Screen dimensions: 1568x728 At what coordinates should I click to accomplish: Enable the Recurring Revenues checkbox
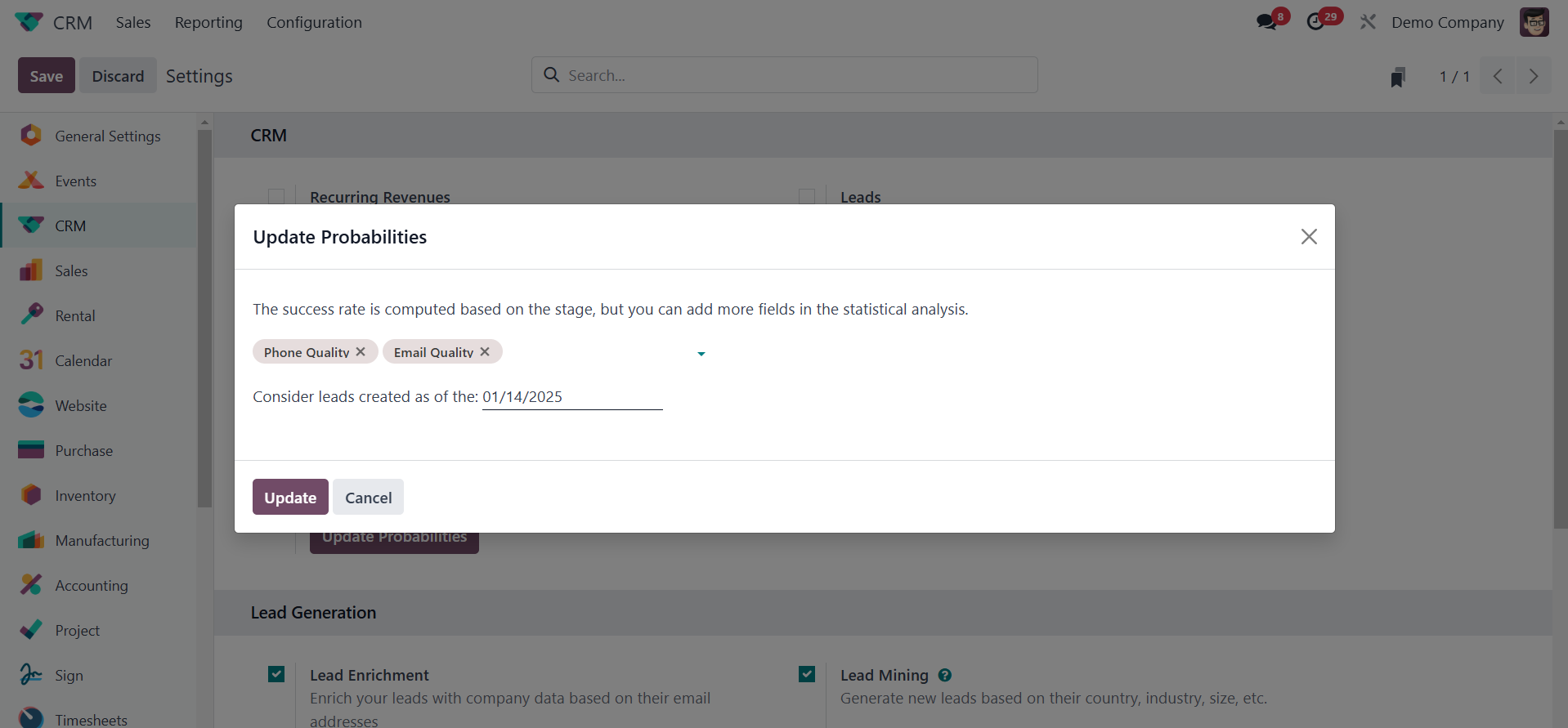(276, 197)
